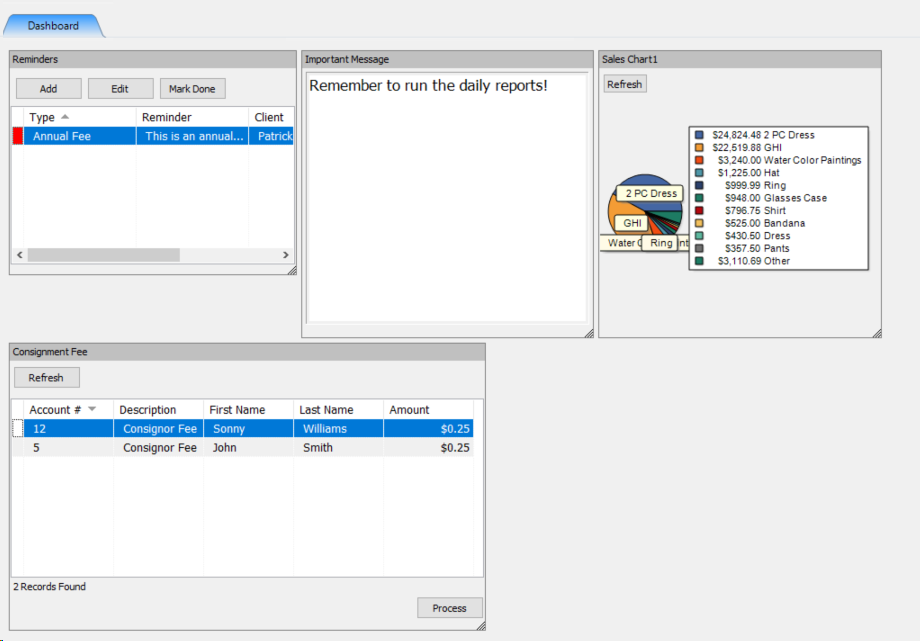
Task: Click the John first name cell
Action: [248, 447]
